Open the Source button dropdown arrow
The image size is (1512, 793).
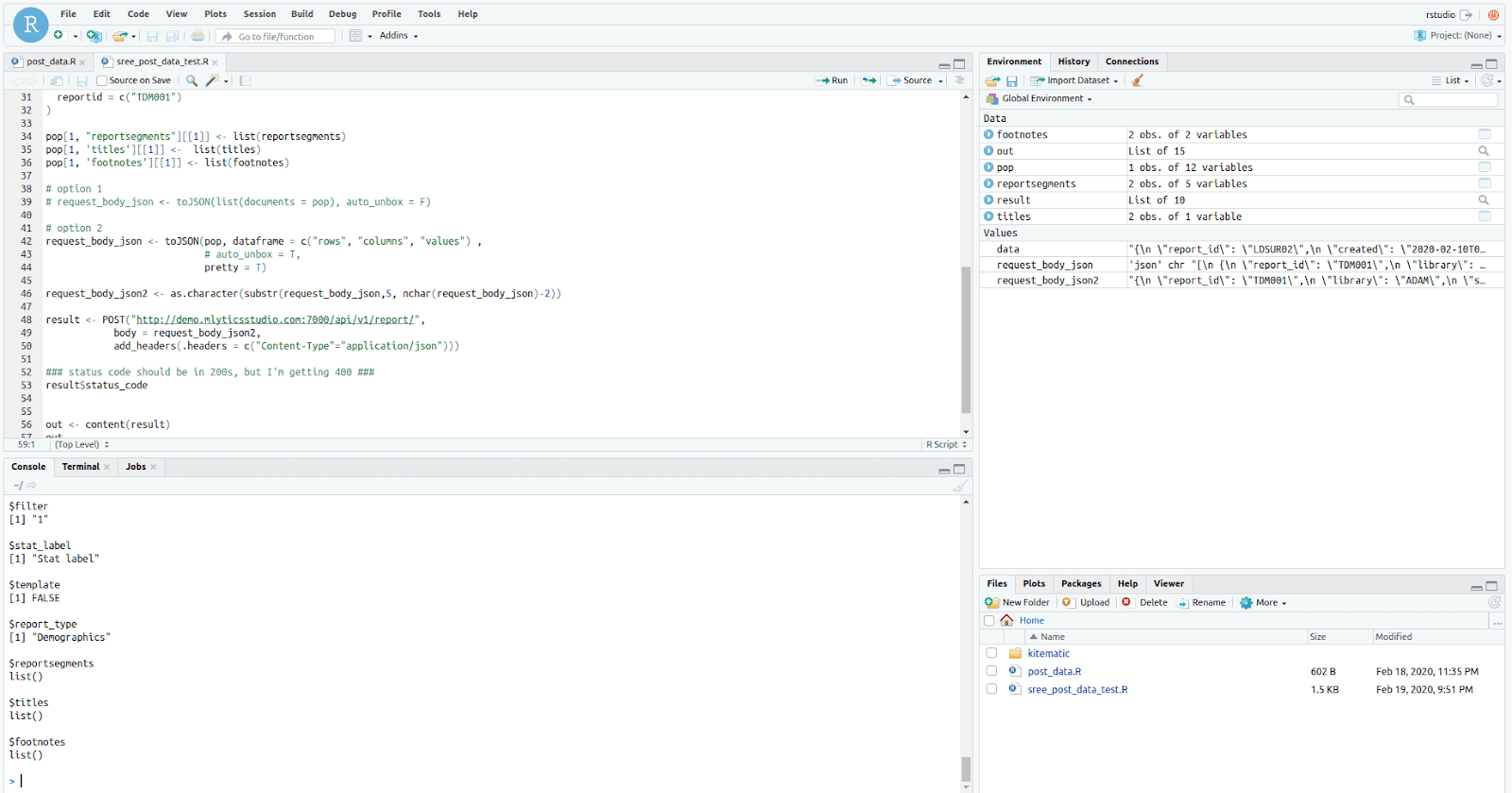click(941, 81)
